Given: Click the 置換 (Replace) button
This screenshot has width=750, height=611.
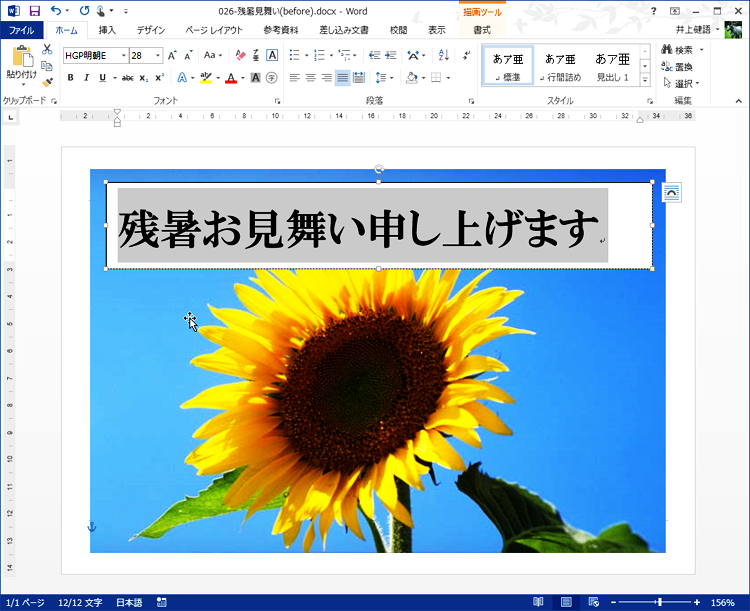Looking at the screenshot, I should coord(677,67).
